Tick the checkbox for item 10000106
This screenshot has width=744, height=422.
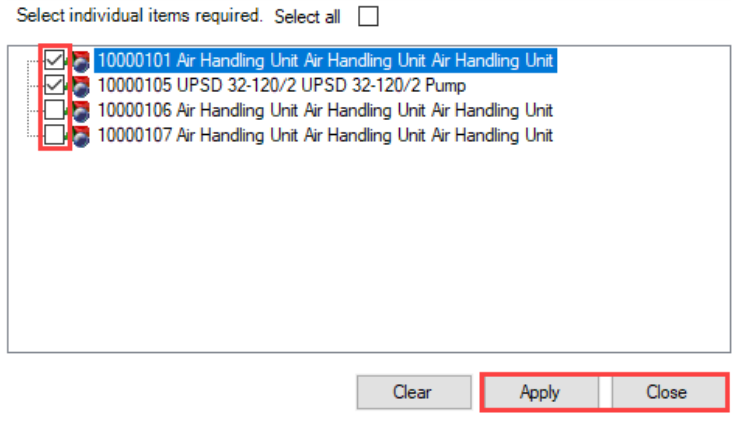54,109
